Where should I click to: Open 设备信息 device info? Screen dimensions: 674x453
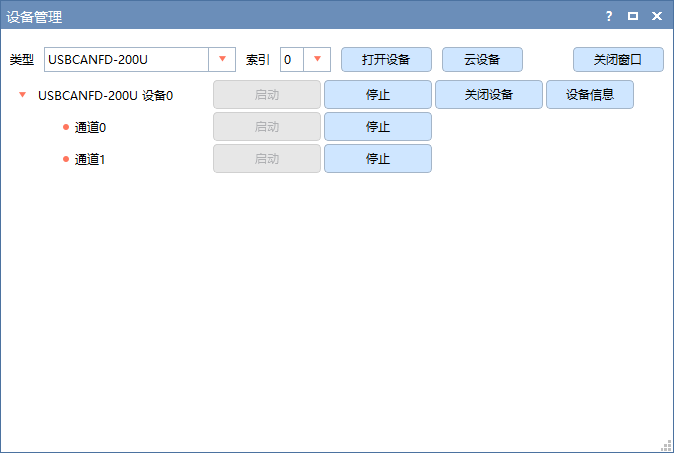pos(590,95)
